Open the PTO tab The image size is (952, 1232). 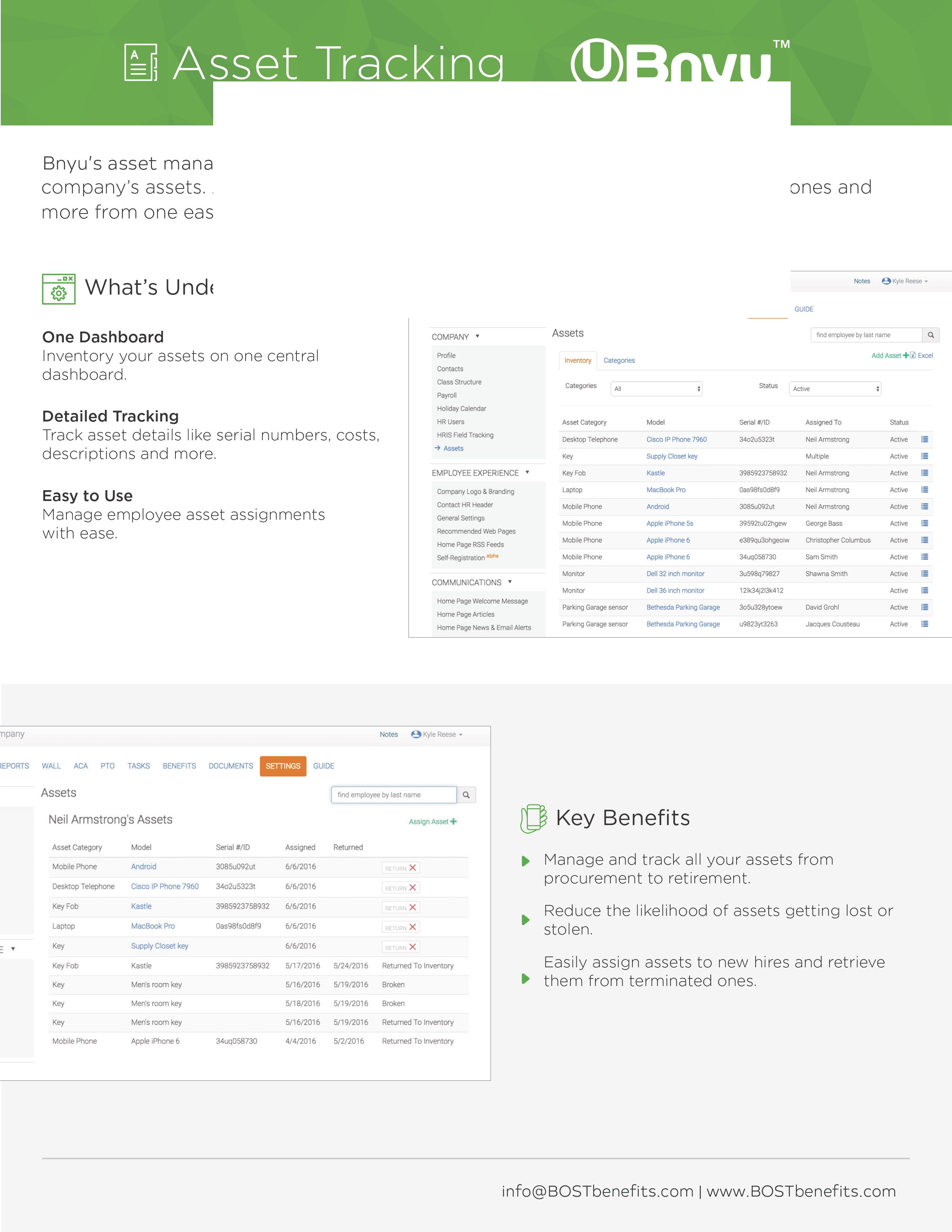click(107, 766)
